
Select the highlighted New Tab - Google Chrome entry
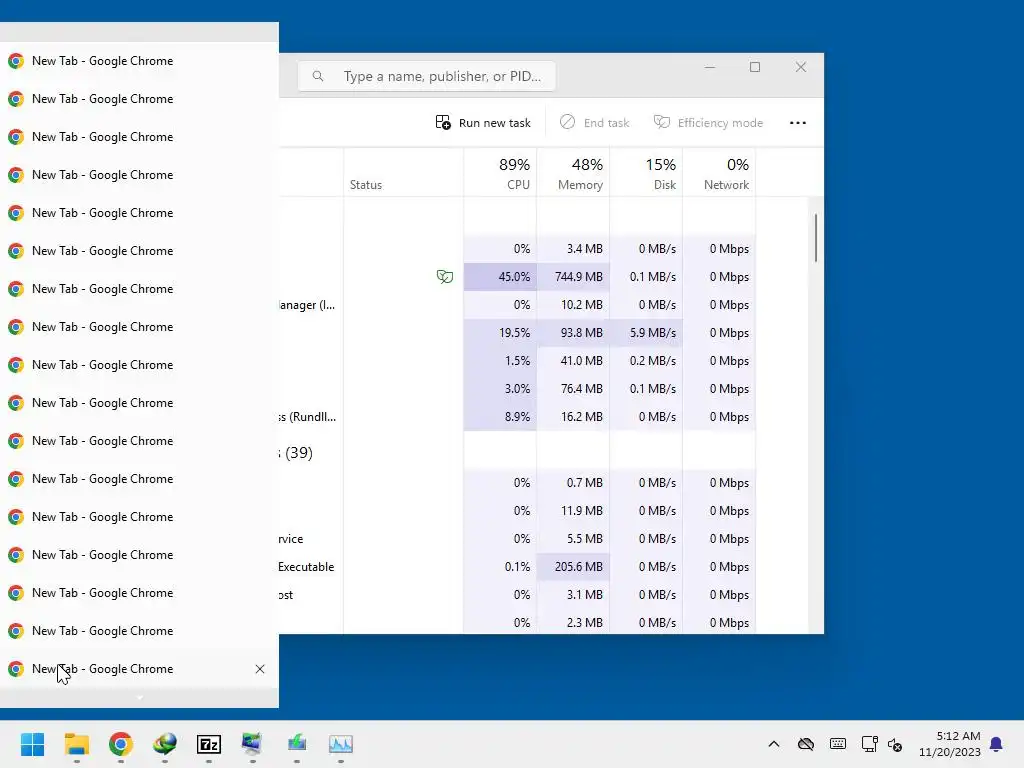tap(139, 669)
